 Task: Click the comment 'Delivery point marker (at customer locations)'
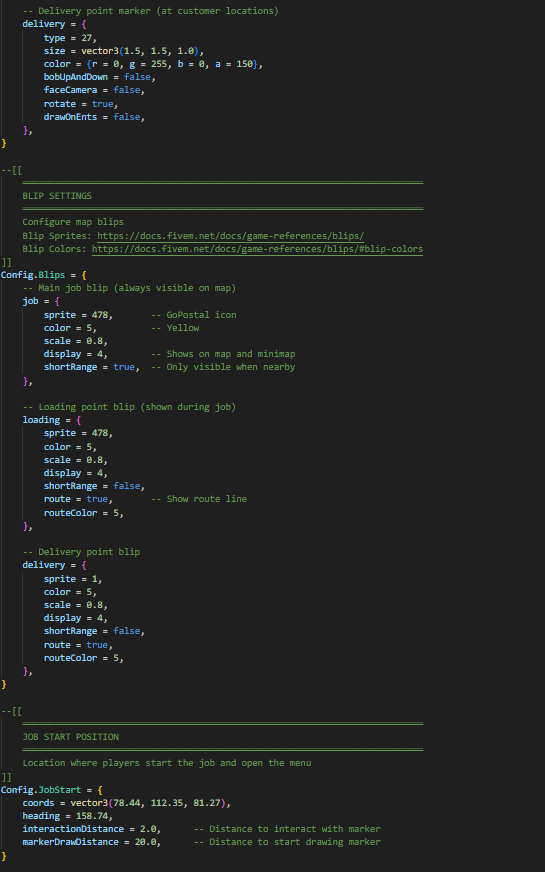click(151, 11)
